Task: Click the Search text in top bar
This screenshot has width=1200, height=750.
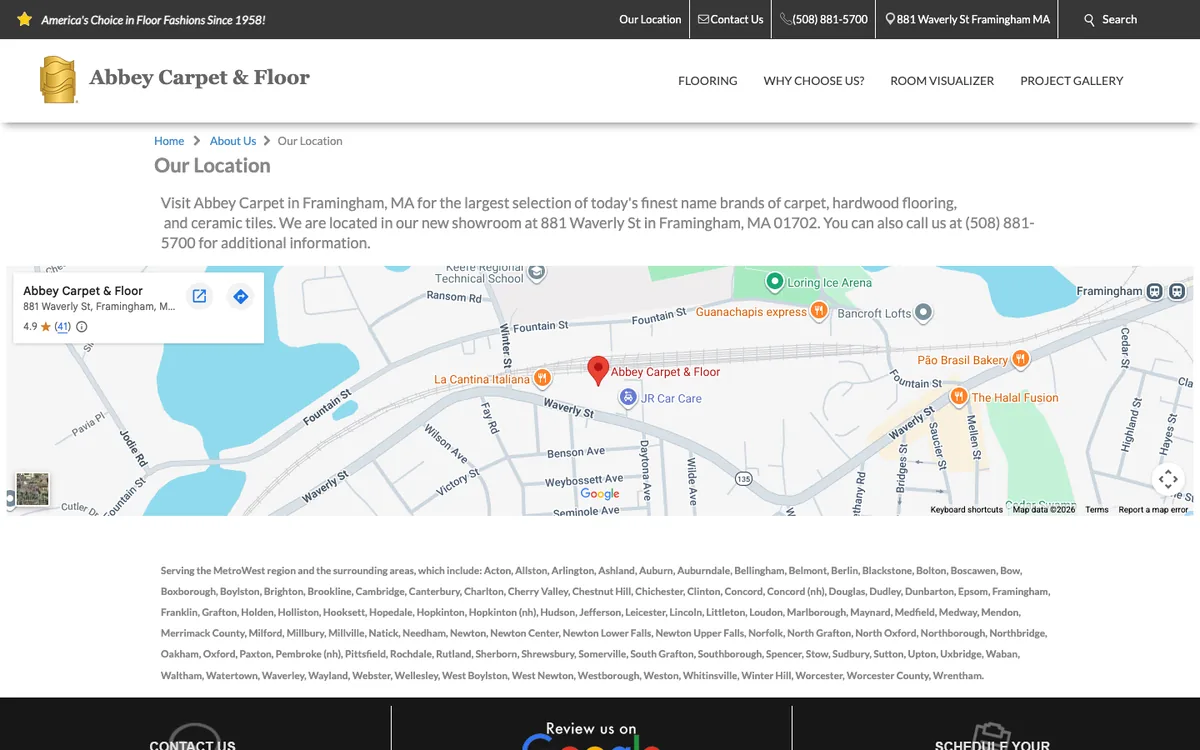Action: [x=1119, y=20]
